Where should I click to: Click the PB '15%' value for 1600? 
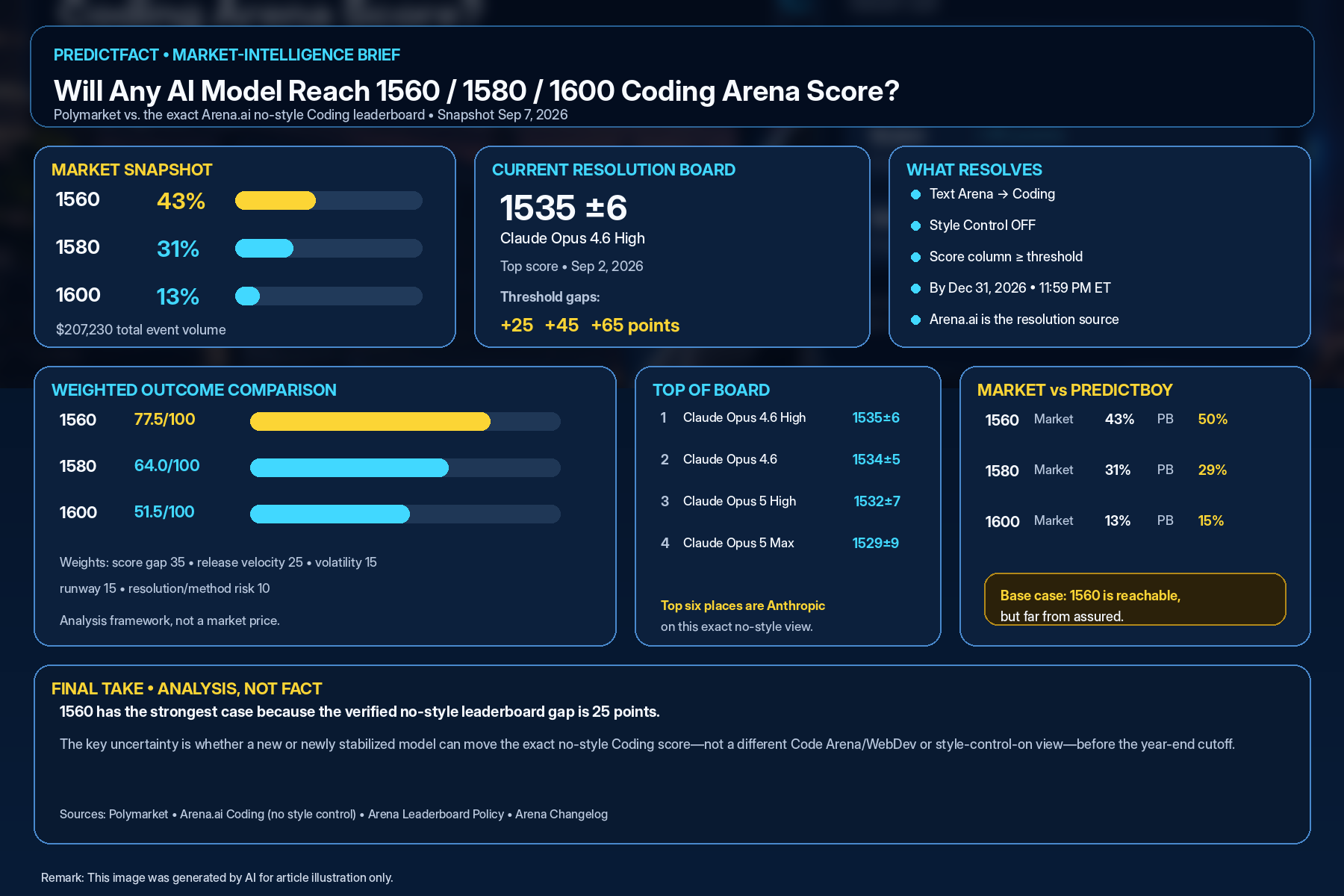[x=1211, y=521]
